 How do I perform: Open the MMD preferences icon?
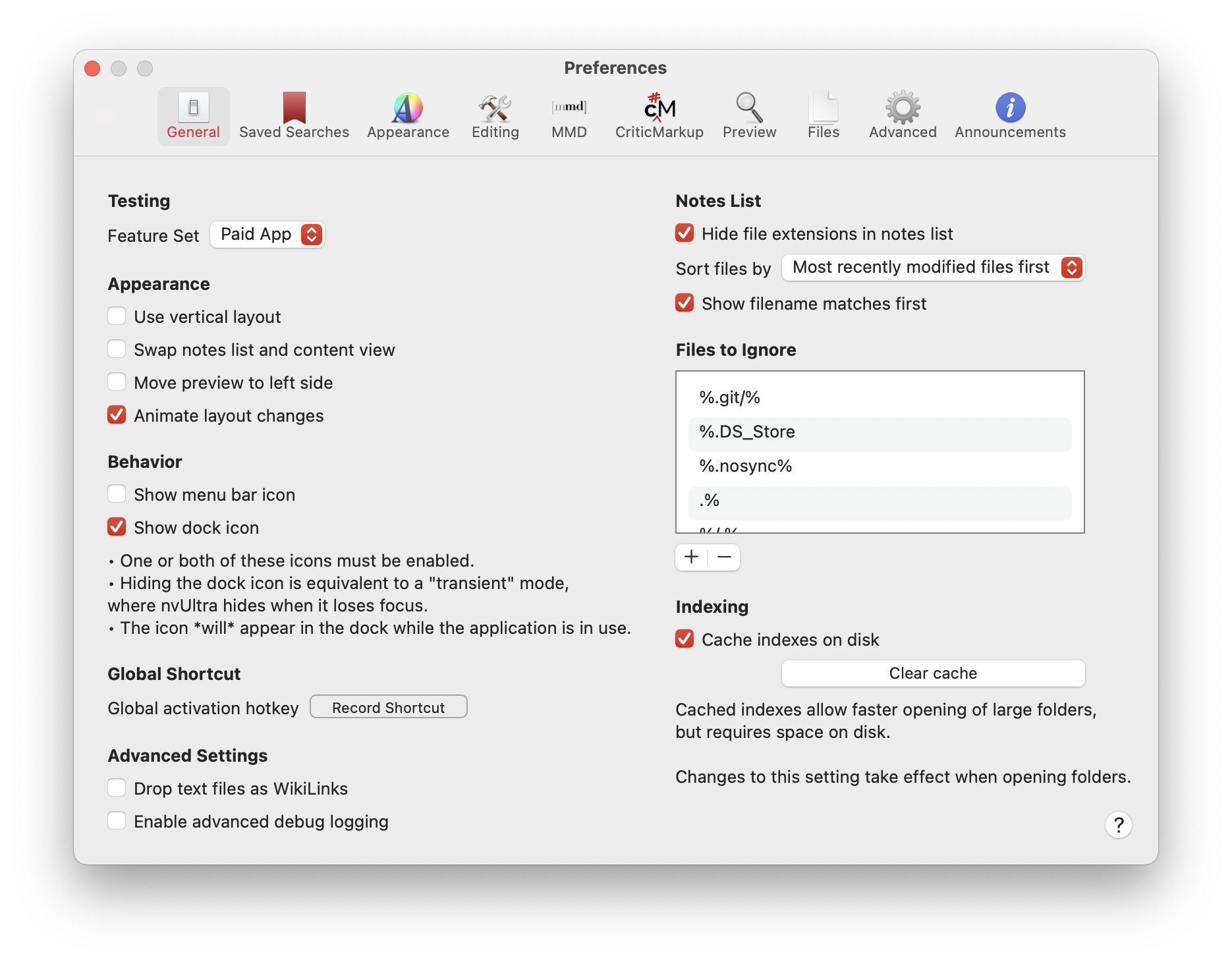[569, 108]
